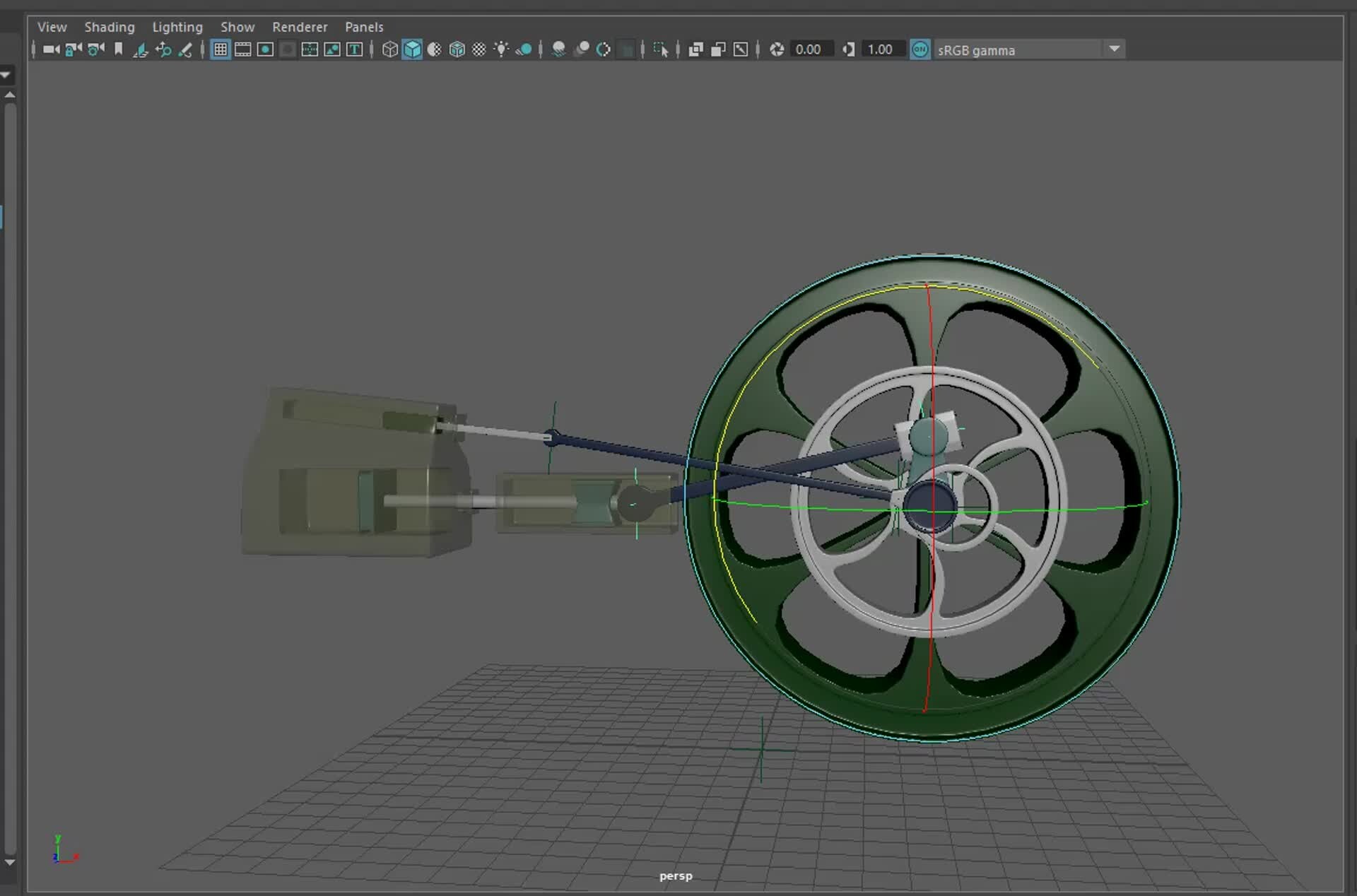Expand the Renderer menu
The height and width of the screenshot is (896, 1357).
coord(300,27)
